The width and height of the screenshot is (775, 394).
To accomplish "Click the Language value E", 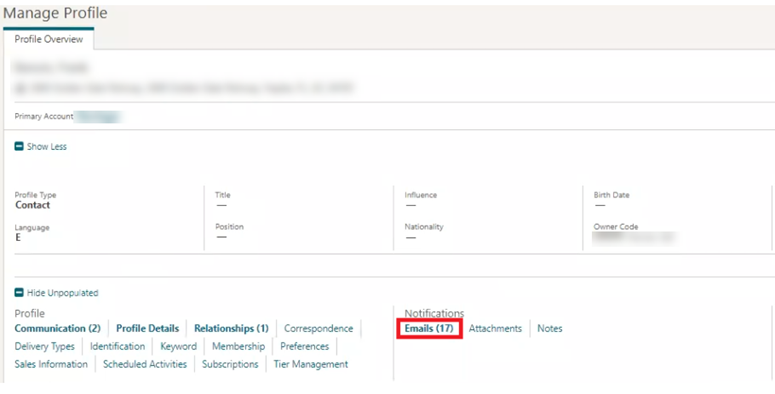I will [18, 238].
